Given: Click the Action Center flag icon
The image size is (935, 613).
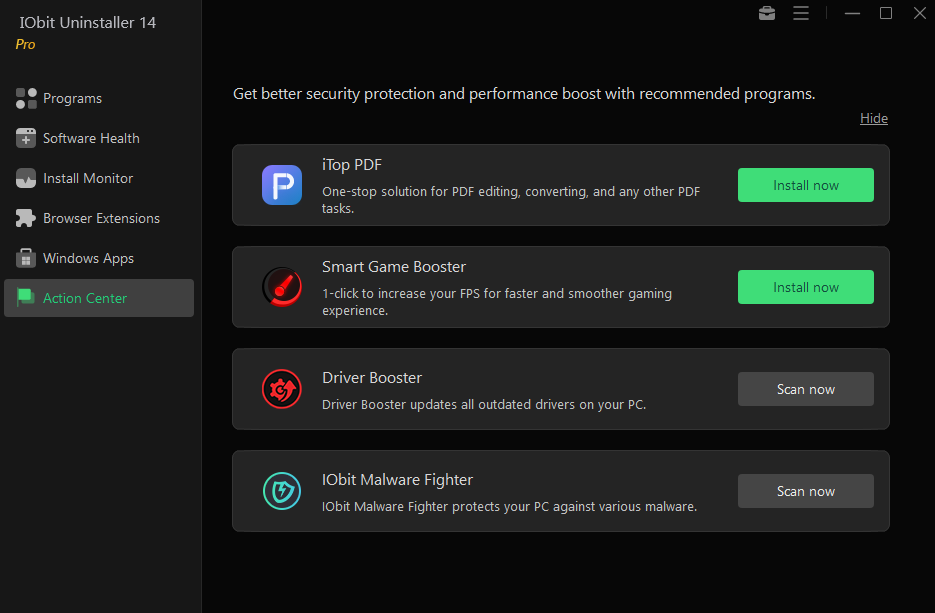Looking at the screenshot, I should coord(26,298).
